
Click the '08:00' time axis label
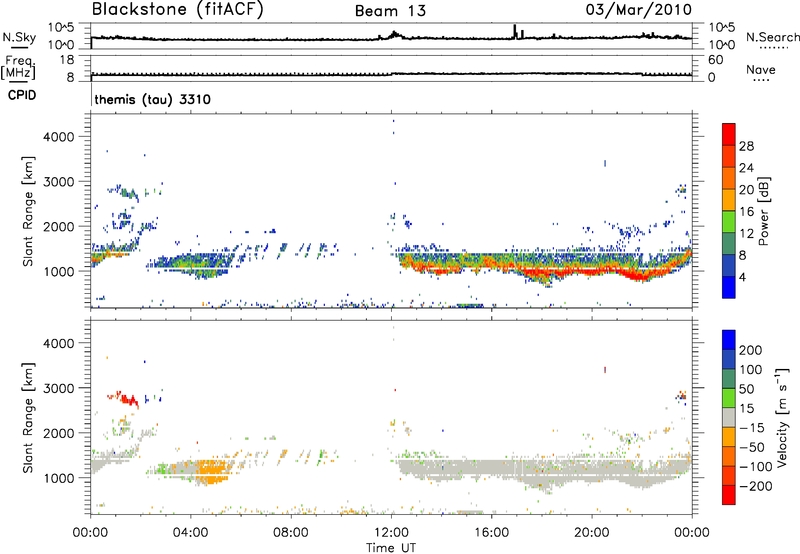click(x=291, y=533)
